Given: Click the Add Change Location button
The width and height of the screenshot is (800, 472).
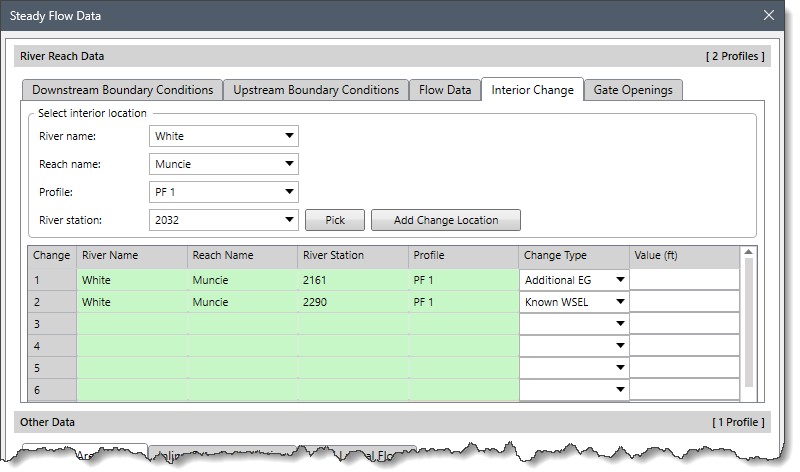Looking at the screenshot, I should (x=446, y=220).
